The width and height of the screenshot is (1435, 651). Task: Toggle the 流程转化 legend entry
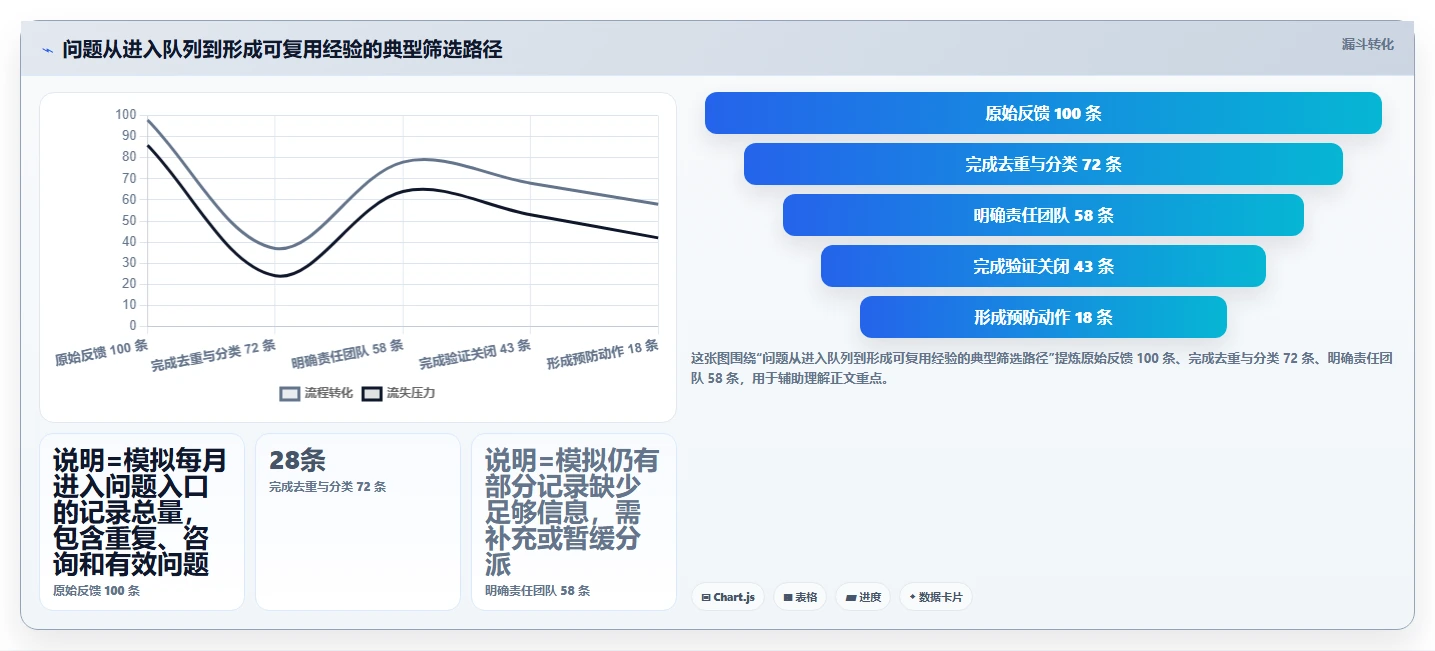(317, 393)
